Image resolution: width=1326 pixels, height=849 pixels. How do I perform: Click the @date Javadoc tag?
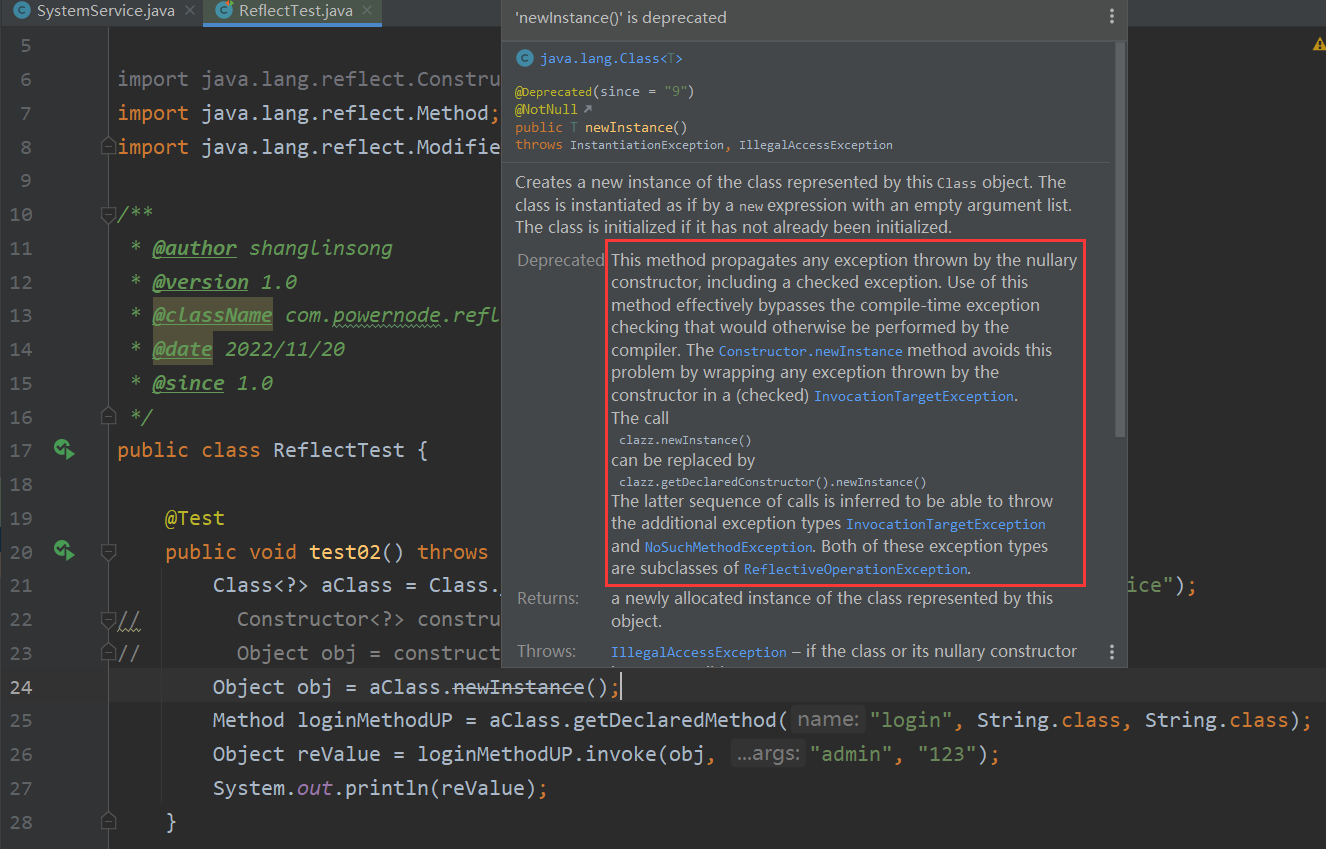tap(182, 350)
